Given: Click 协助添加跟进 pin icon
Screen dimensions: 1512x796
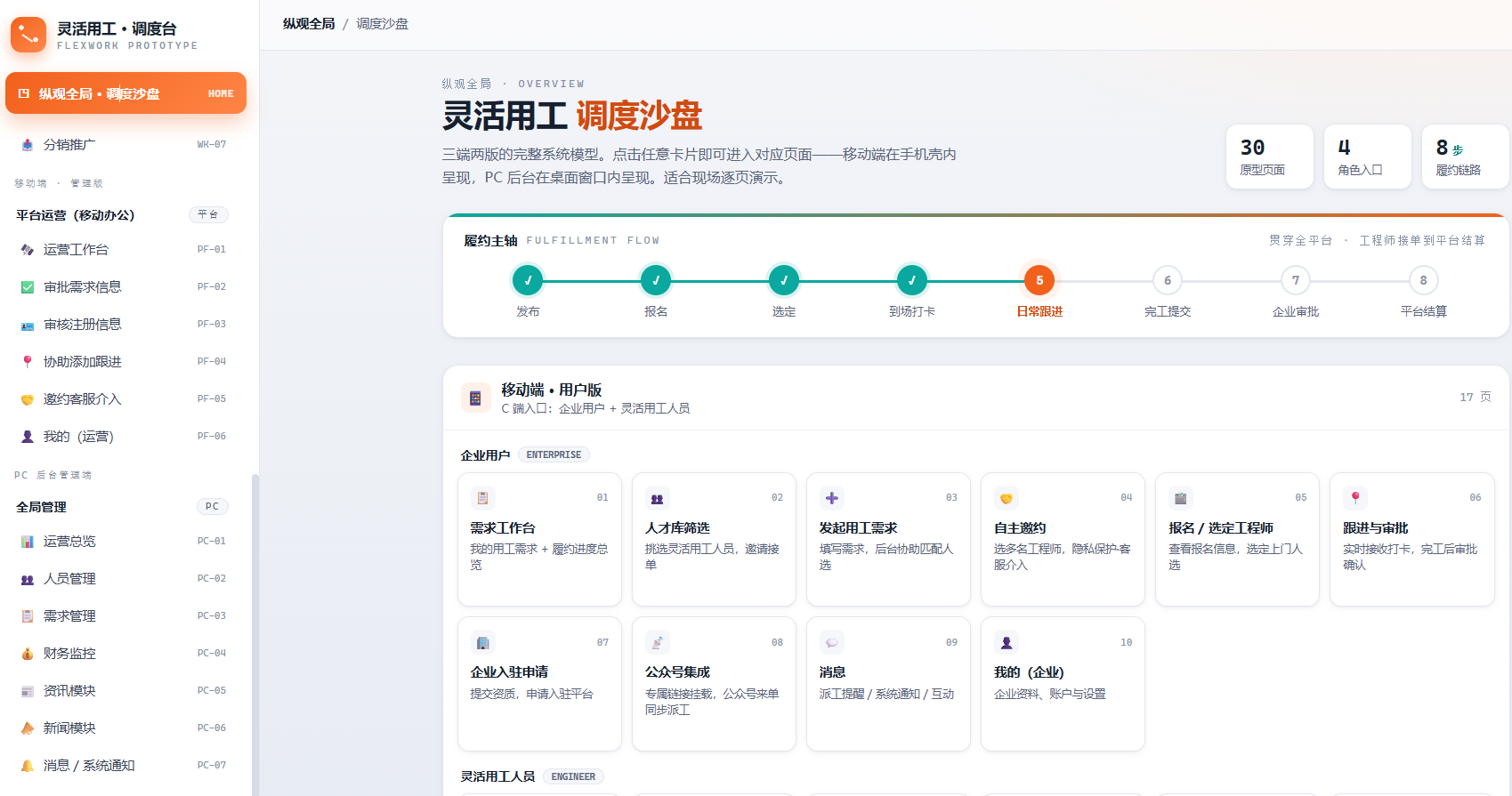Looking at the screenshot, I should click(x=28, y=362).
